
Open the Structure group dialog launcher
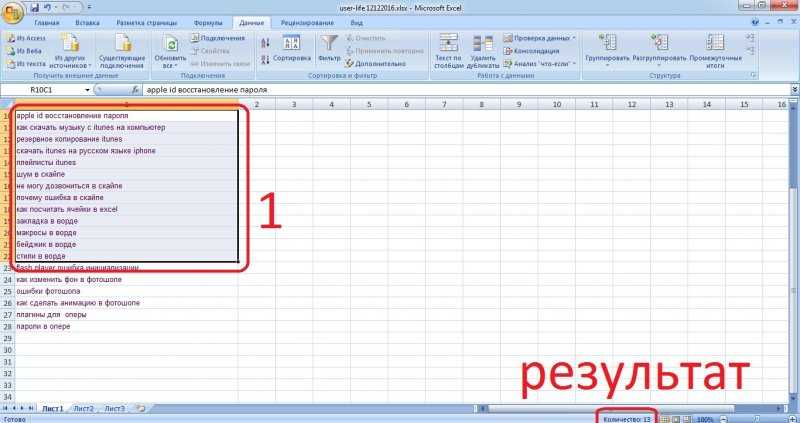point(753,76)
